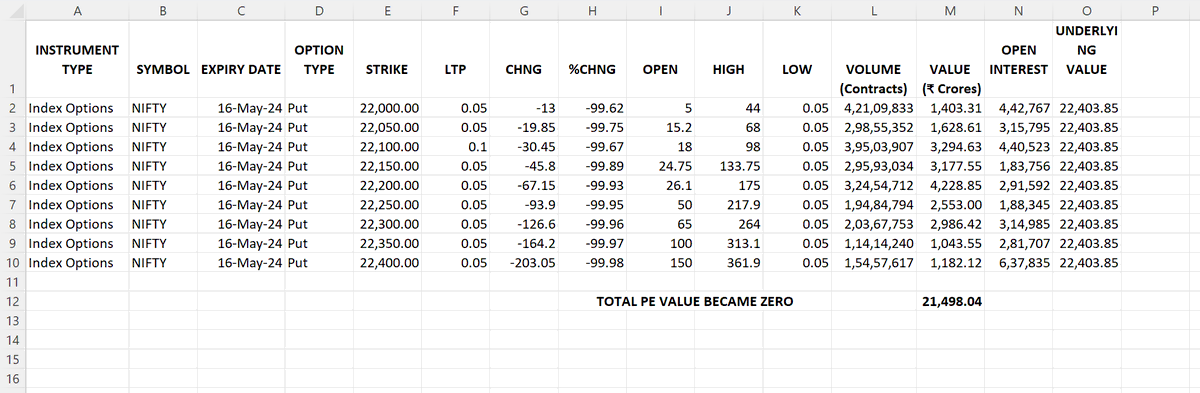
Task: Click the EXPIRY DATE header cell
Action: coord(240,60)
